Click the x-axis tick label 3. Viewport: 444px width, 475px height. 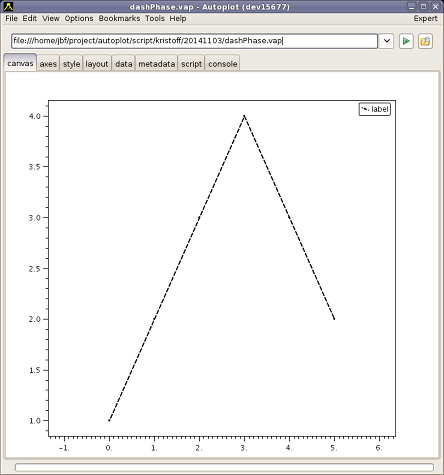[244, 448]
